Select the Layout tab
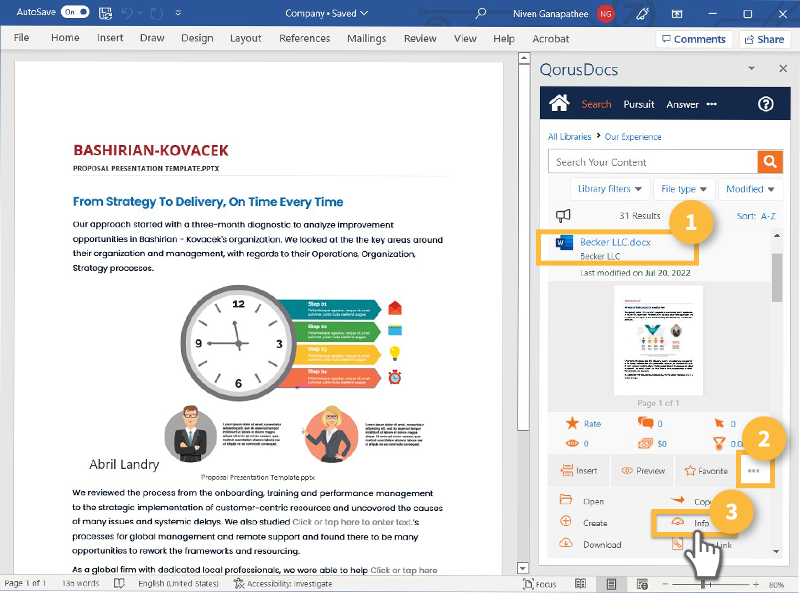 (245, 38)
